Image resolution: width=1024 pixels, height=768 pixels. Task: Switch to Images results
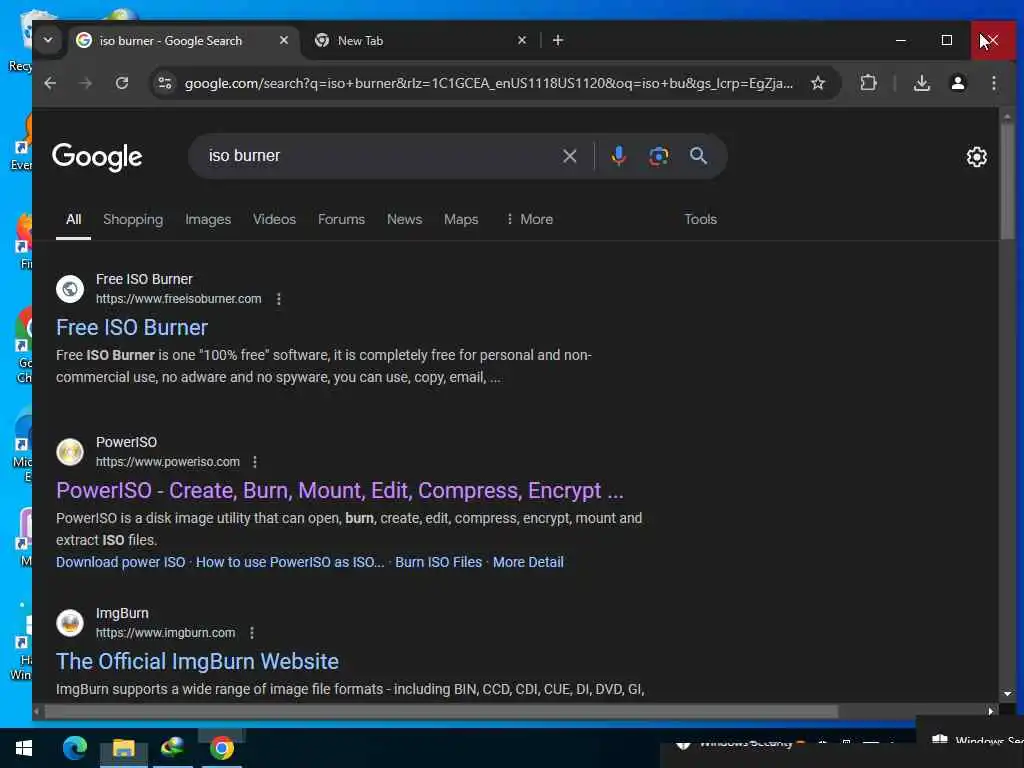[x=208, y=219]
